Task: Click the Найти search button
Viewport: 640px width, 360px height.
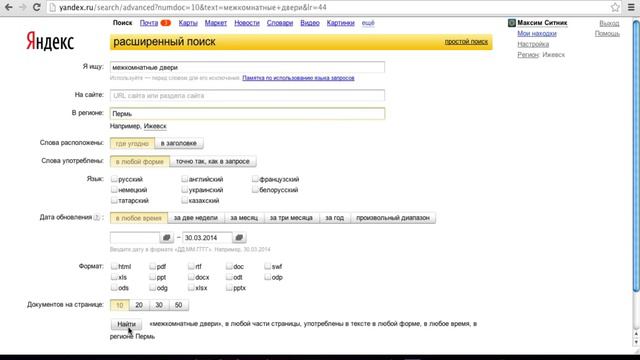Action: pos(127,324)
